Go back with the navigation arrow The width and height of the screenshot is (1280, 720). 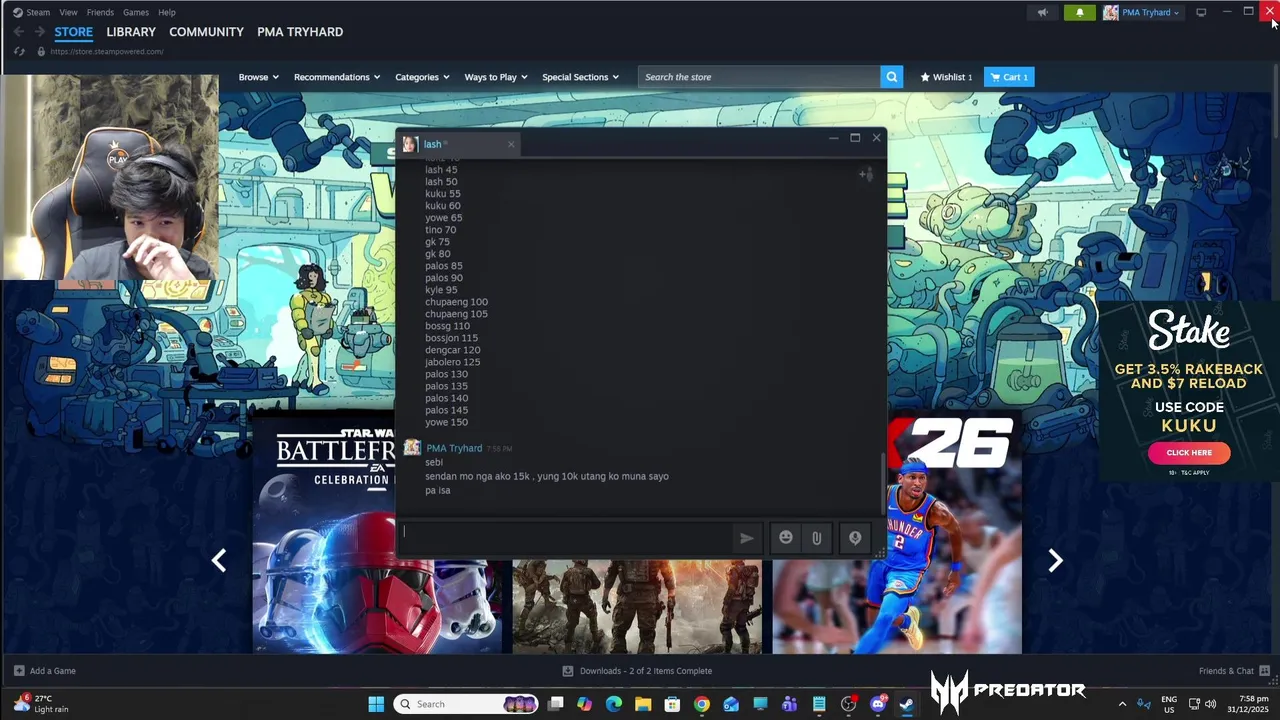[x=19, y=32]
